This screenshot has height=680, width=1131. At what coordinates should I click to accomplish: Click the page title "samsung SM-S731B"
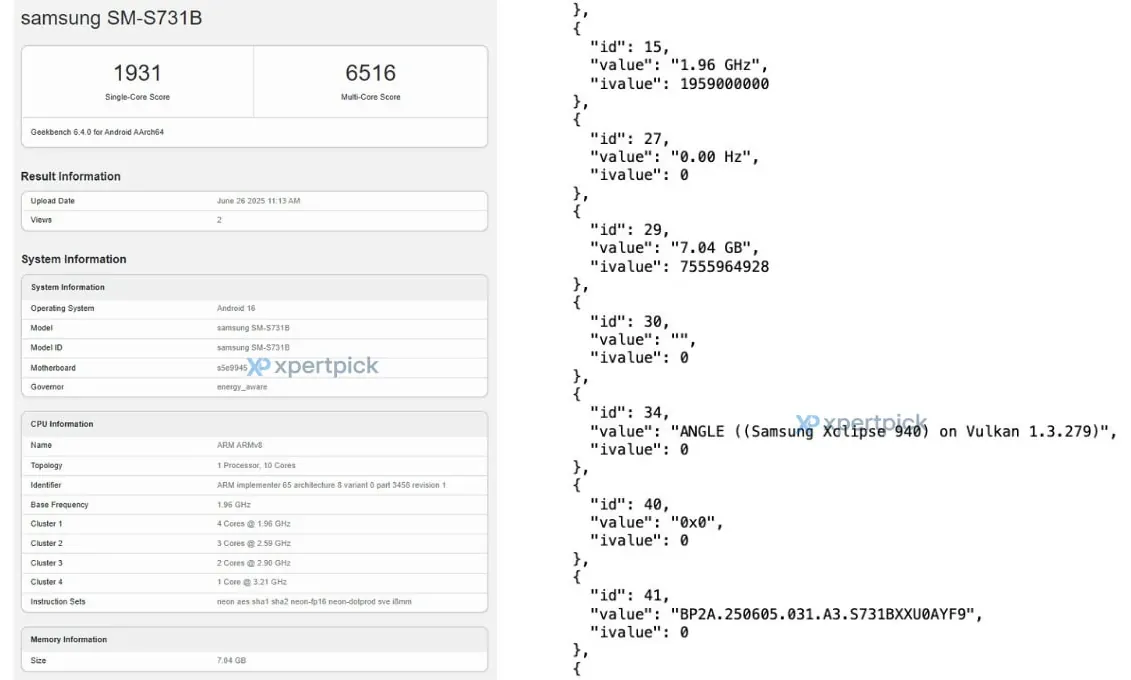[111, 18]
